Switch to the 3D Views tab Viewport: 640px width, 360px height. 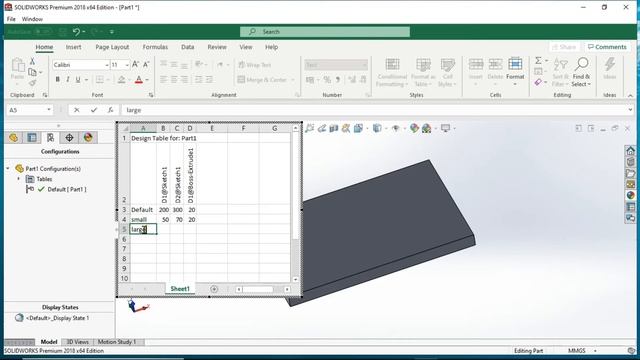pos(78,342)
